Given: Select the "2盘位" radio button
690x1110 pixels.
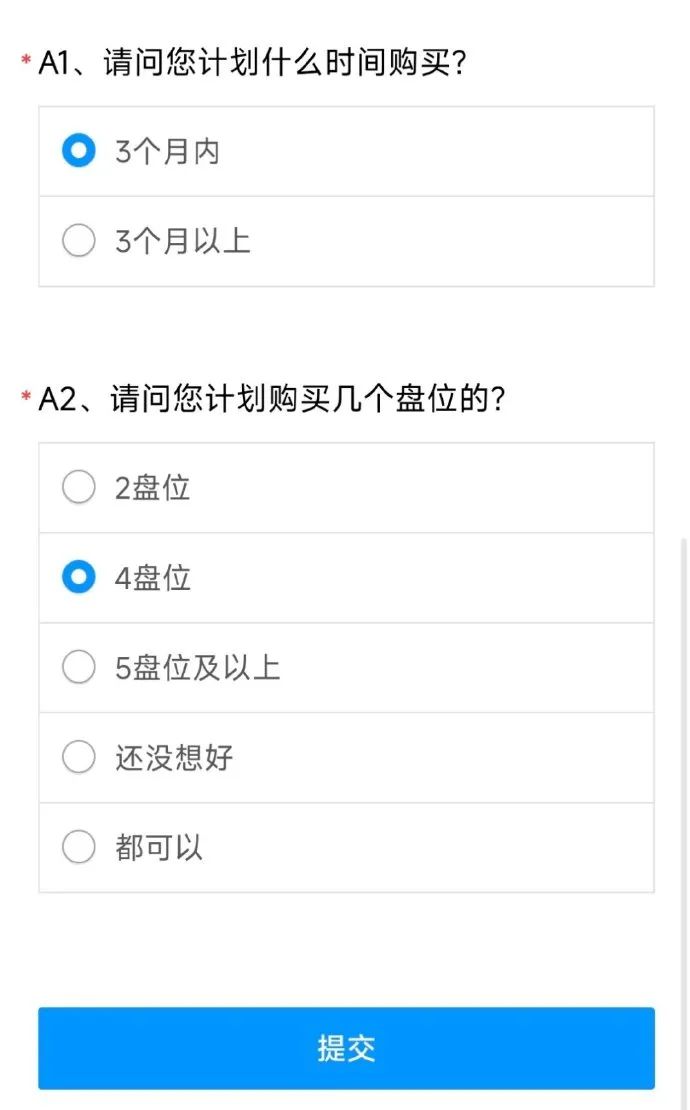Looking at the screenshot, I should 79,488.
